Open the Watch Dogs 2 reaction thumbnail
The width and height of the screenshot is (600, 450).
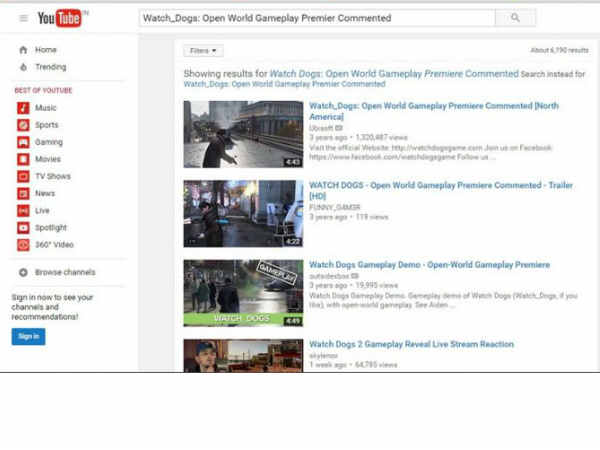click(243, 355)
